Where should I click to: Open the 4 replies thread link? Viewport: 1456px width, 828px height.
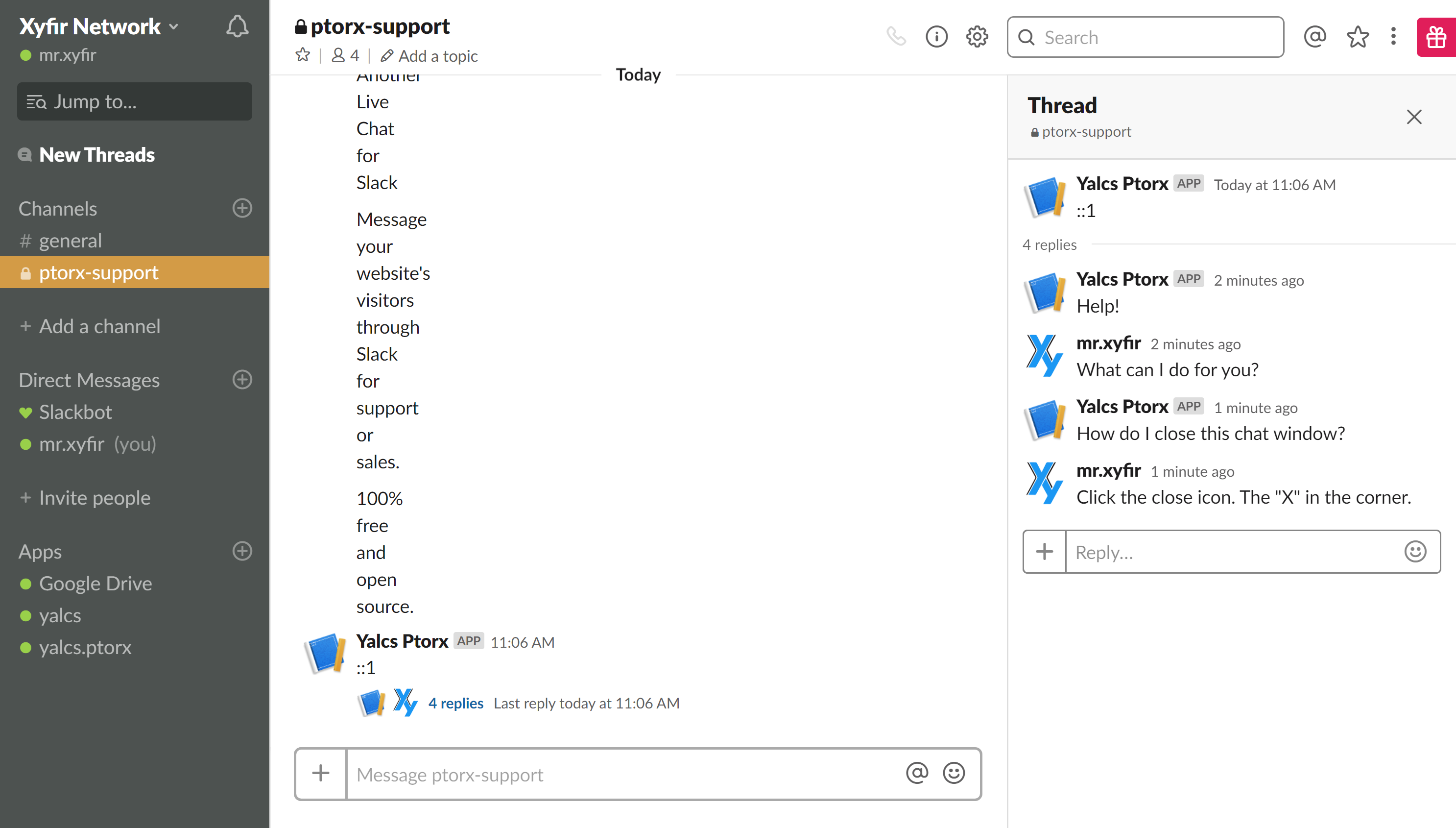tap(456, 704)
